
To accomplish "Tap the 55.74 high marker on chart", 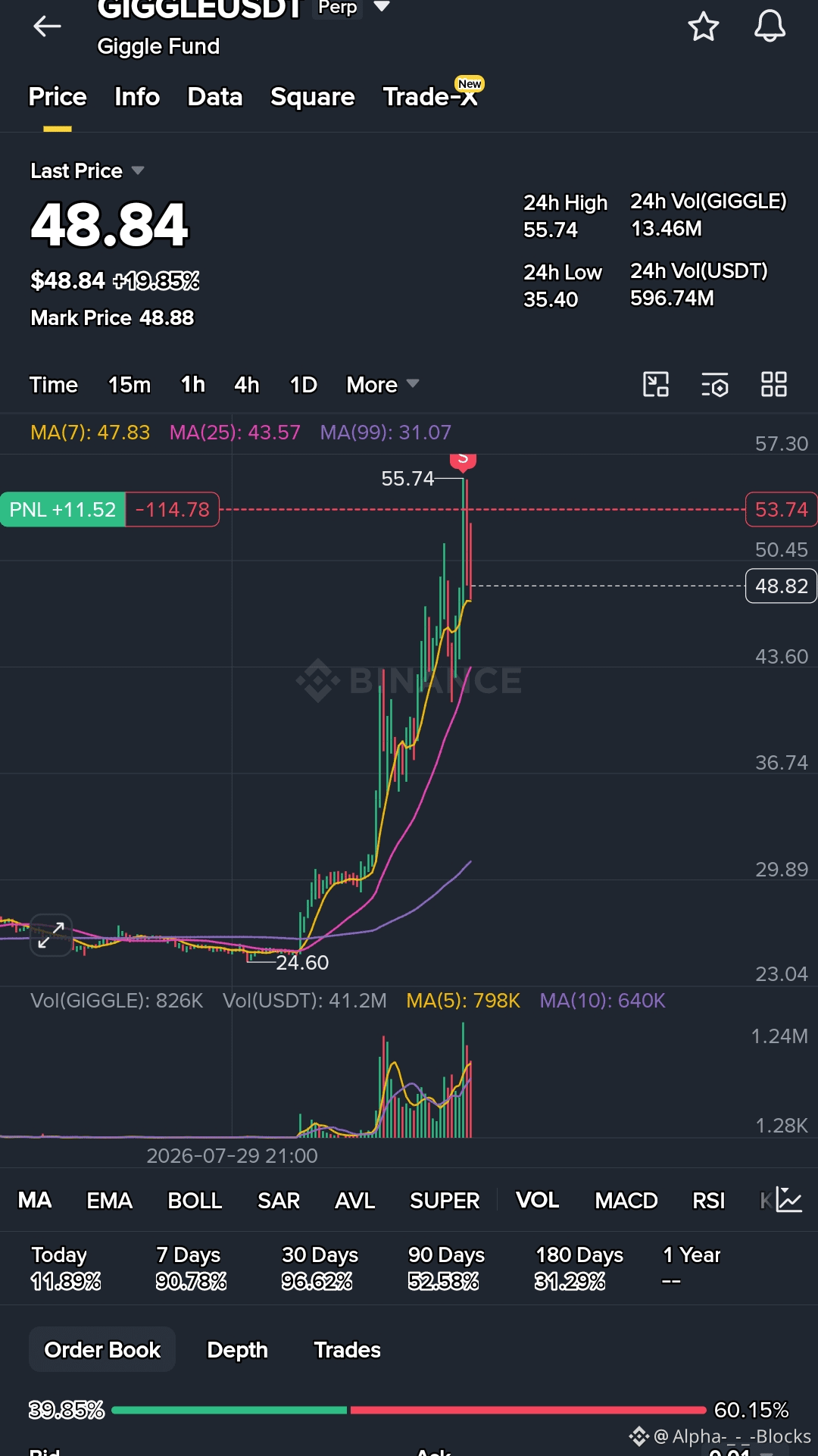I will (x=407, y=478).
